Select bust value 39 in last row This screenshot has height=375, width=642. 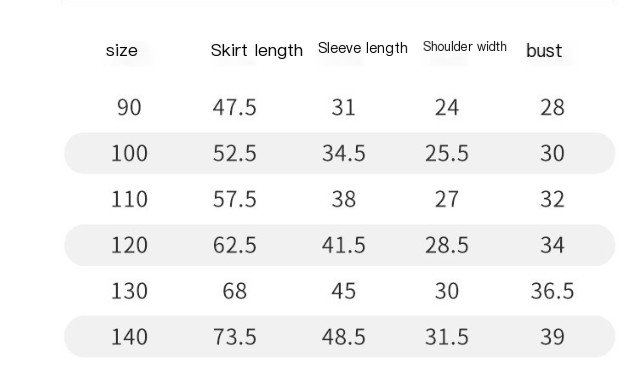point(552,337)
